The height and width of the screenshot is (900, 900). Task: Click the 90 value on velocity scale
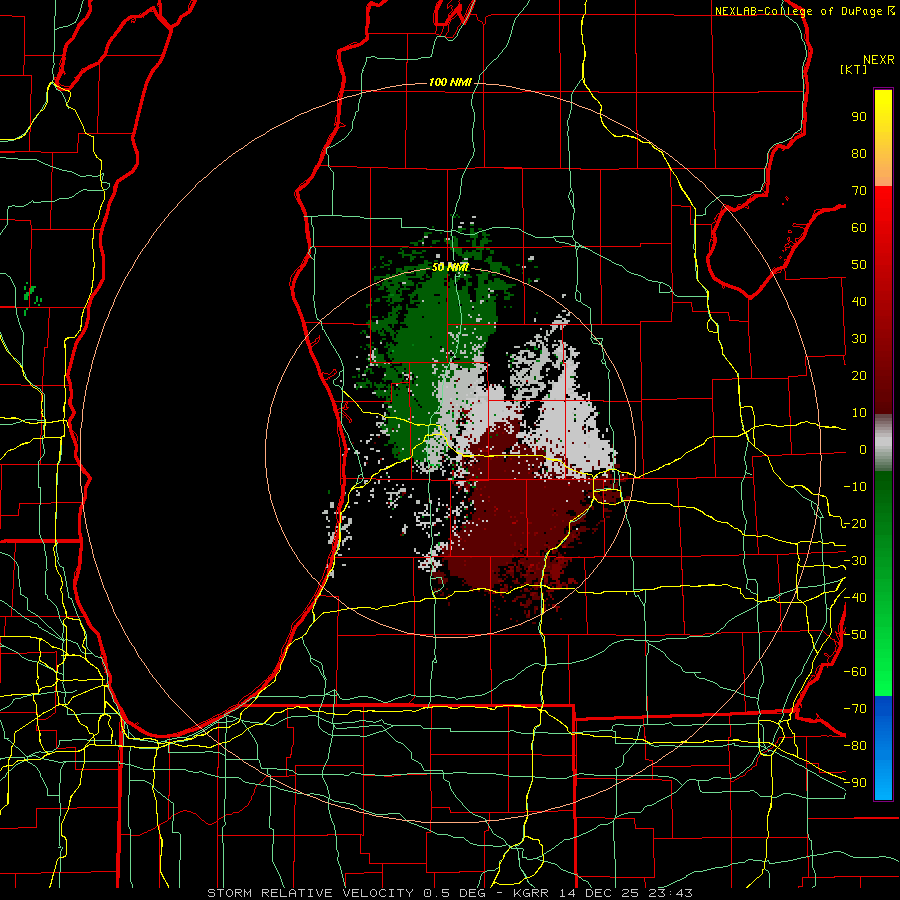[859, 117]
